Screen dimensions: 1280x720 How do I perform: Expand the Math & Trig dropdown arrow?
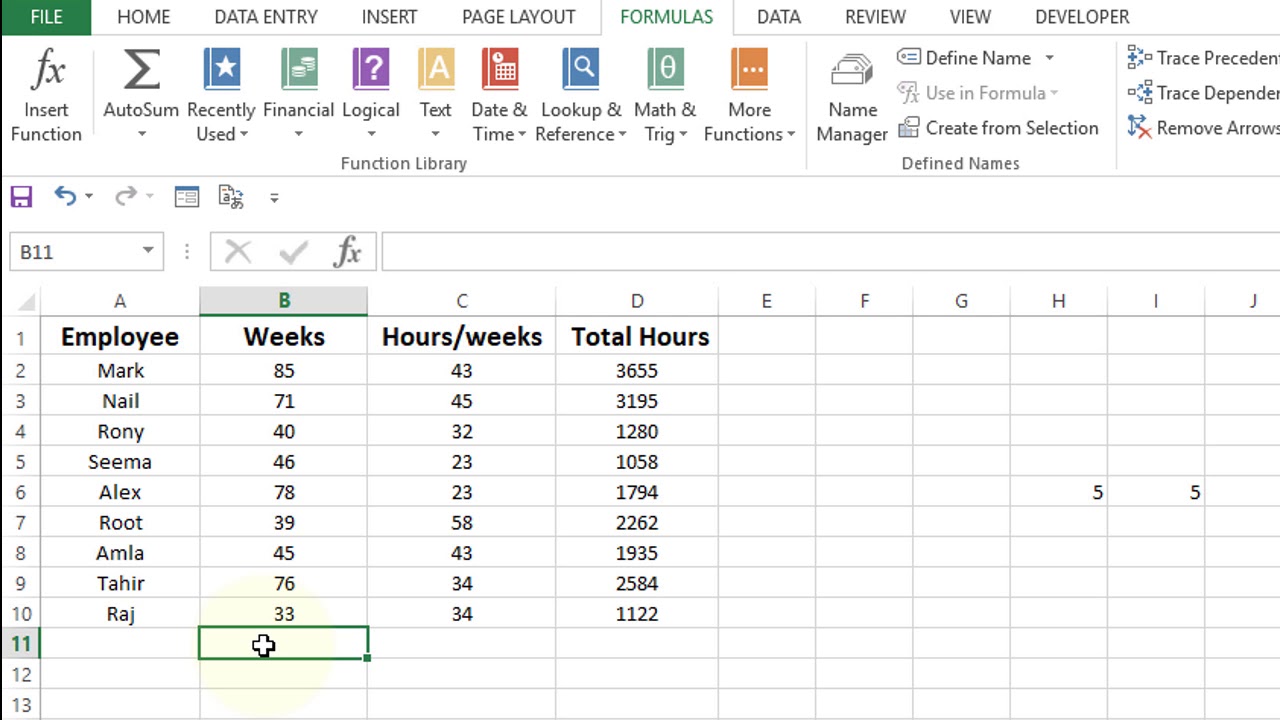(683, 134)
